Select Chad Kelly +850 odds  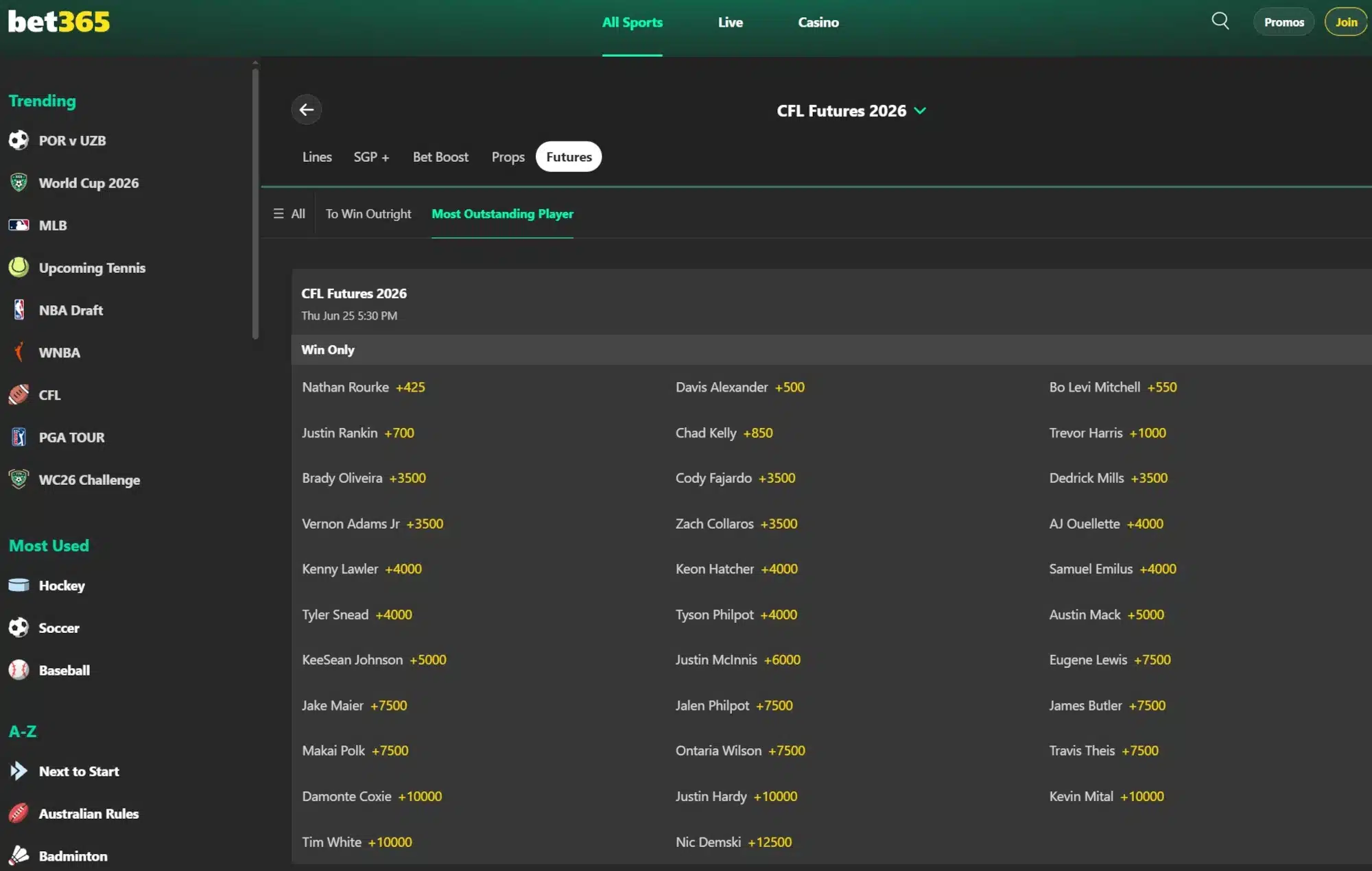(724, 433)
